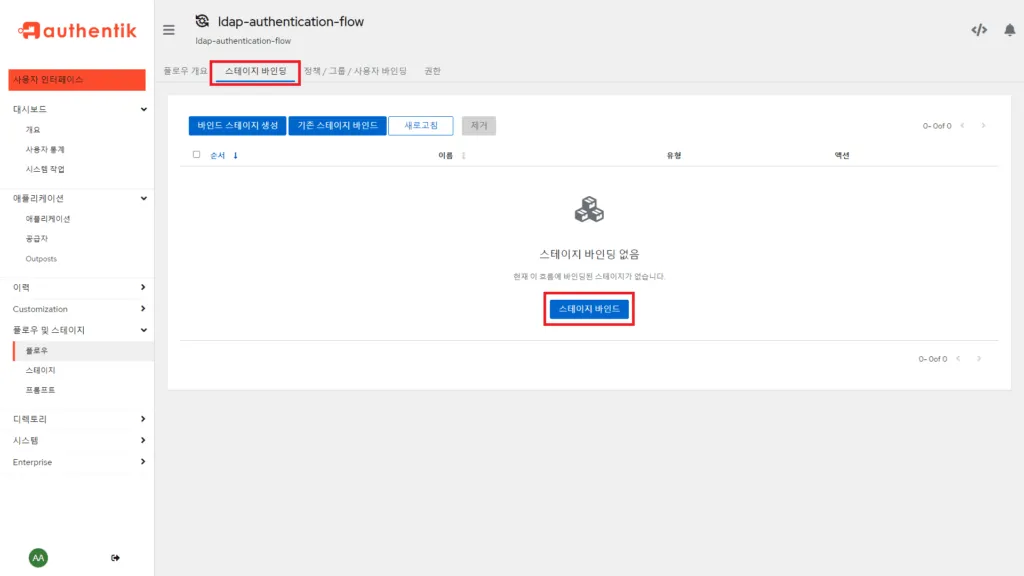This screenshot has width=1024, height=576.
Task: Open the 권한 tab
Action: tap(431, 70)
